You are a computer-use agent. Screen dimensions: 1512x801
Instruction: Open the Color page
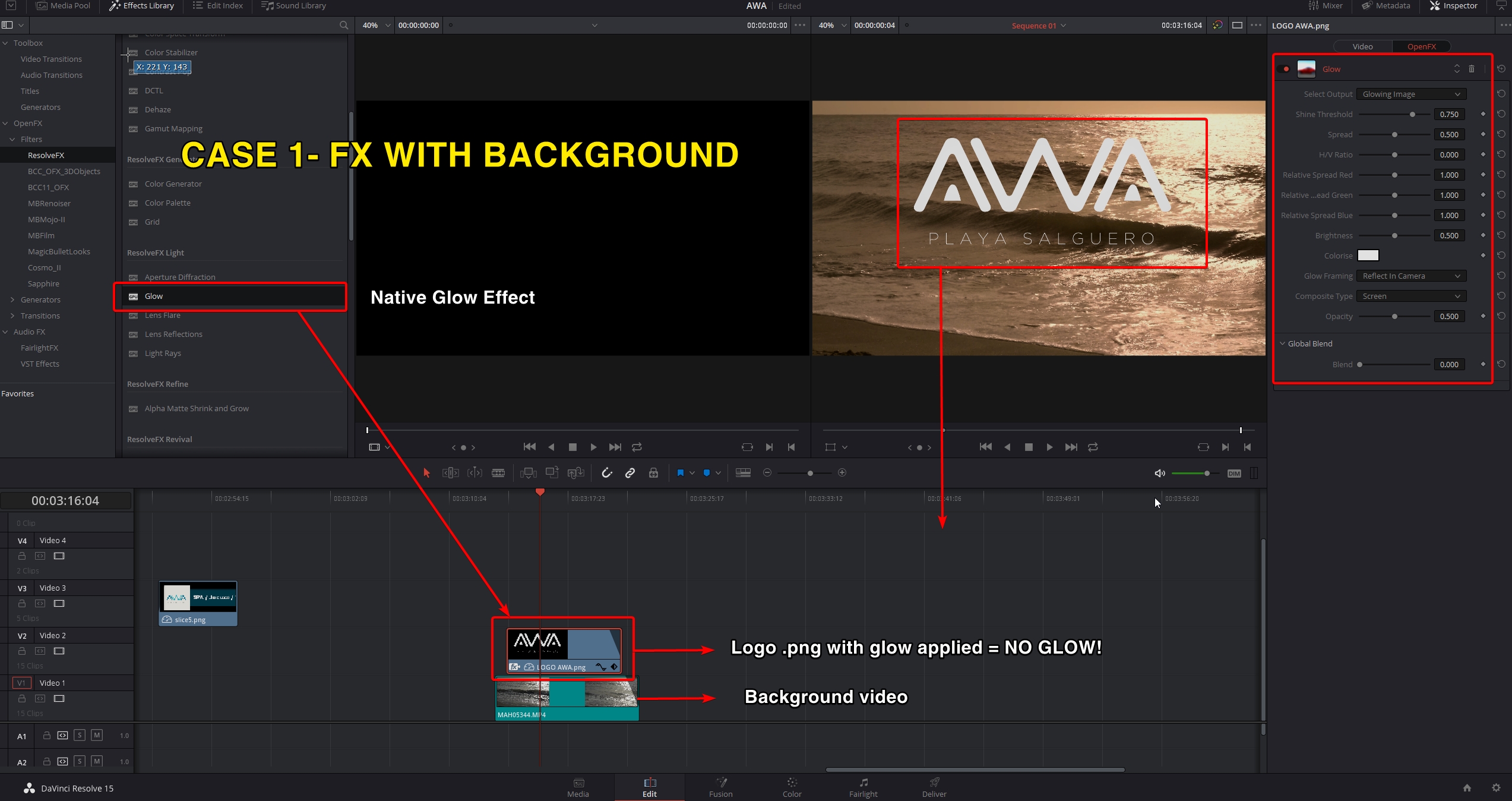(x=792, y=787)
